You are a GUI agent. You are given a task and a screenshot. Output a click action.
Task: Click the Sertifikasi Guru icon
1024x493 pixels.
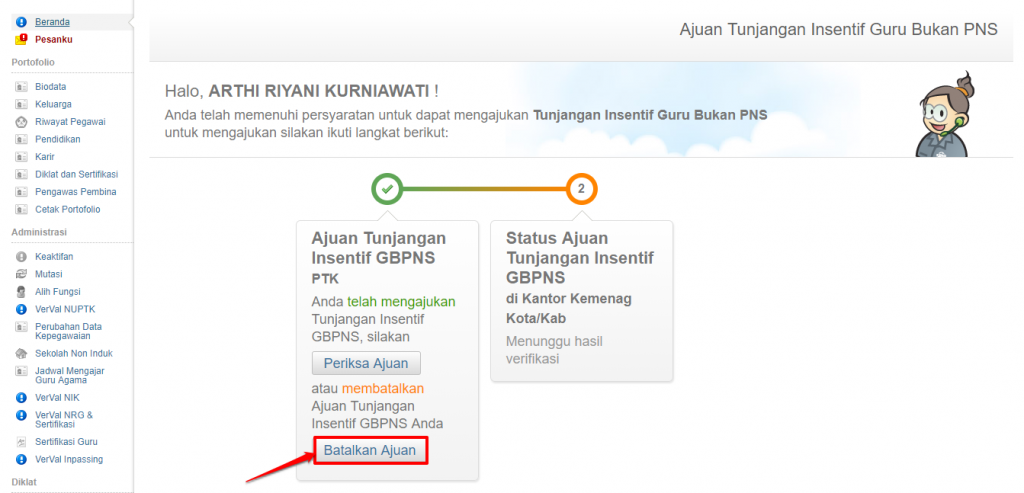(21, 442)
